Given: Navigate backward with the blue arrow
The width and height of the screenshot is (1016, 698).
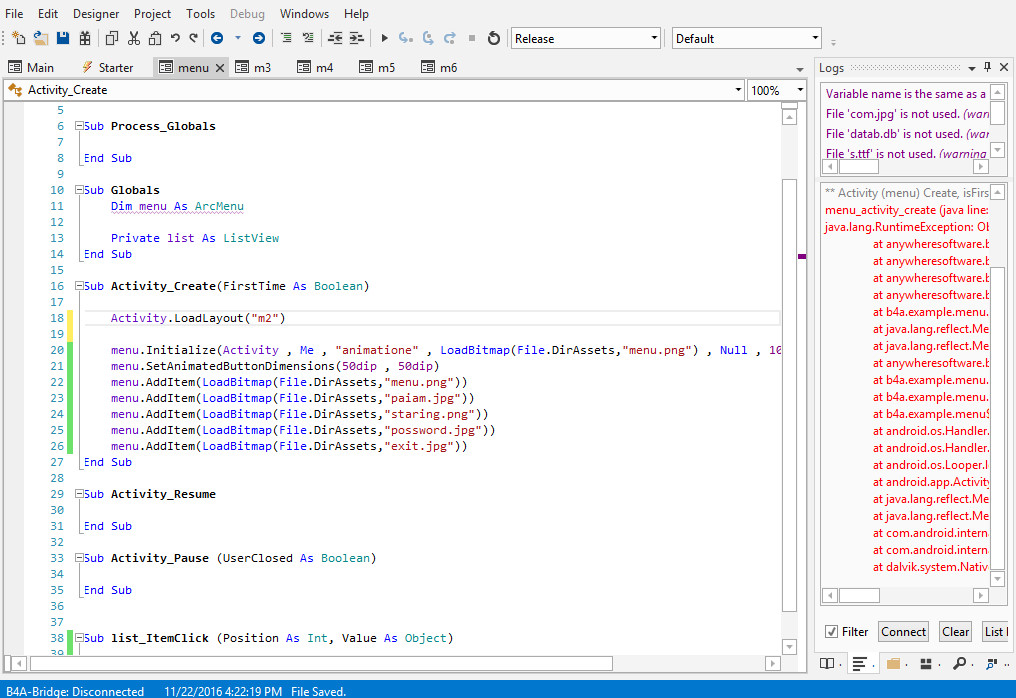Looking at the screenshot, I should (217, 38).
